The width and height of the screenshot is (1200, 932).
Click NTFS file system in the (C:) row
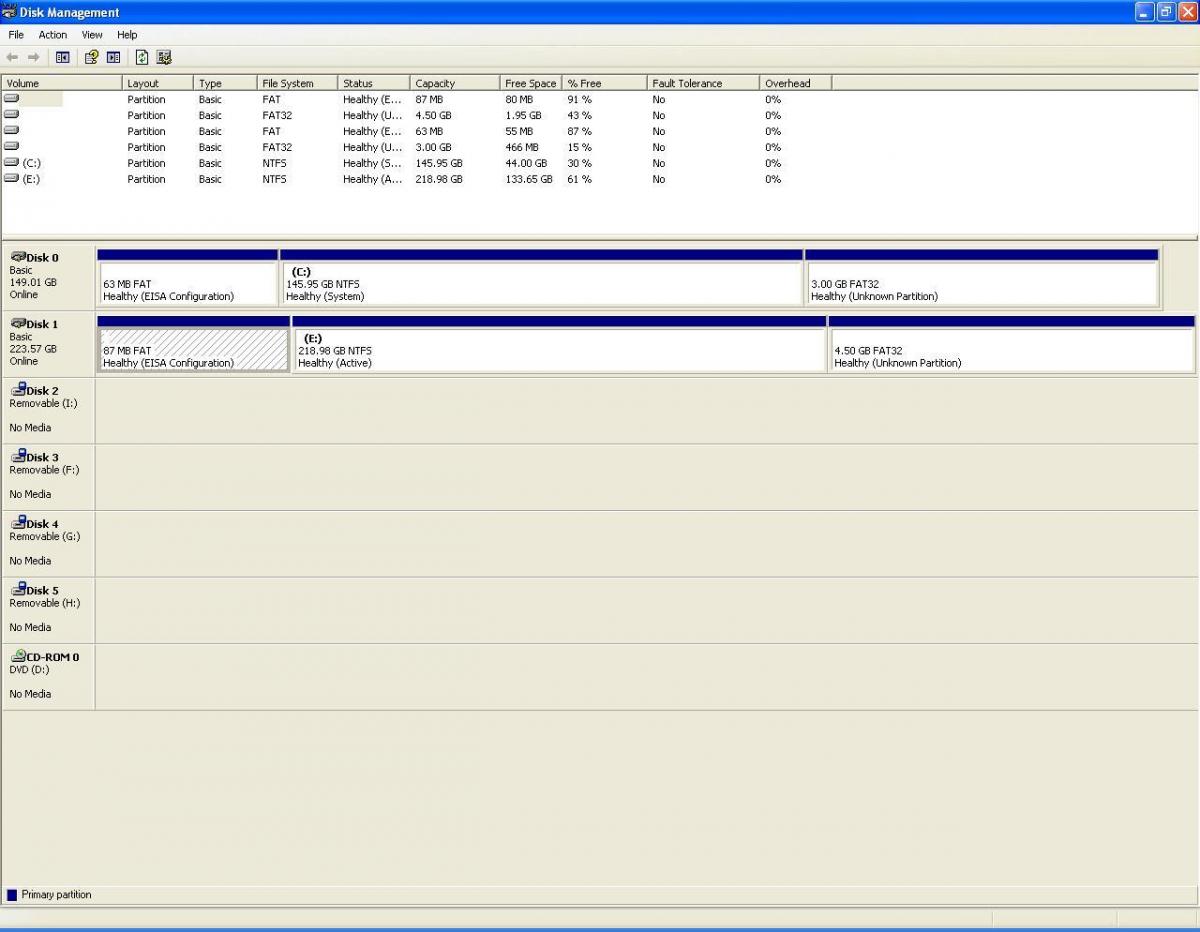274,163
